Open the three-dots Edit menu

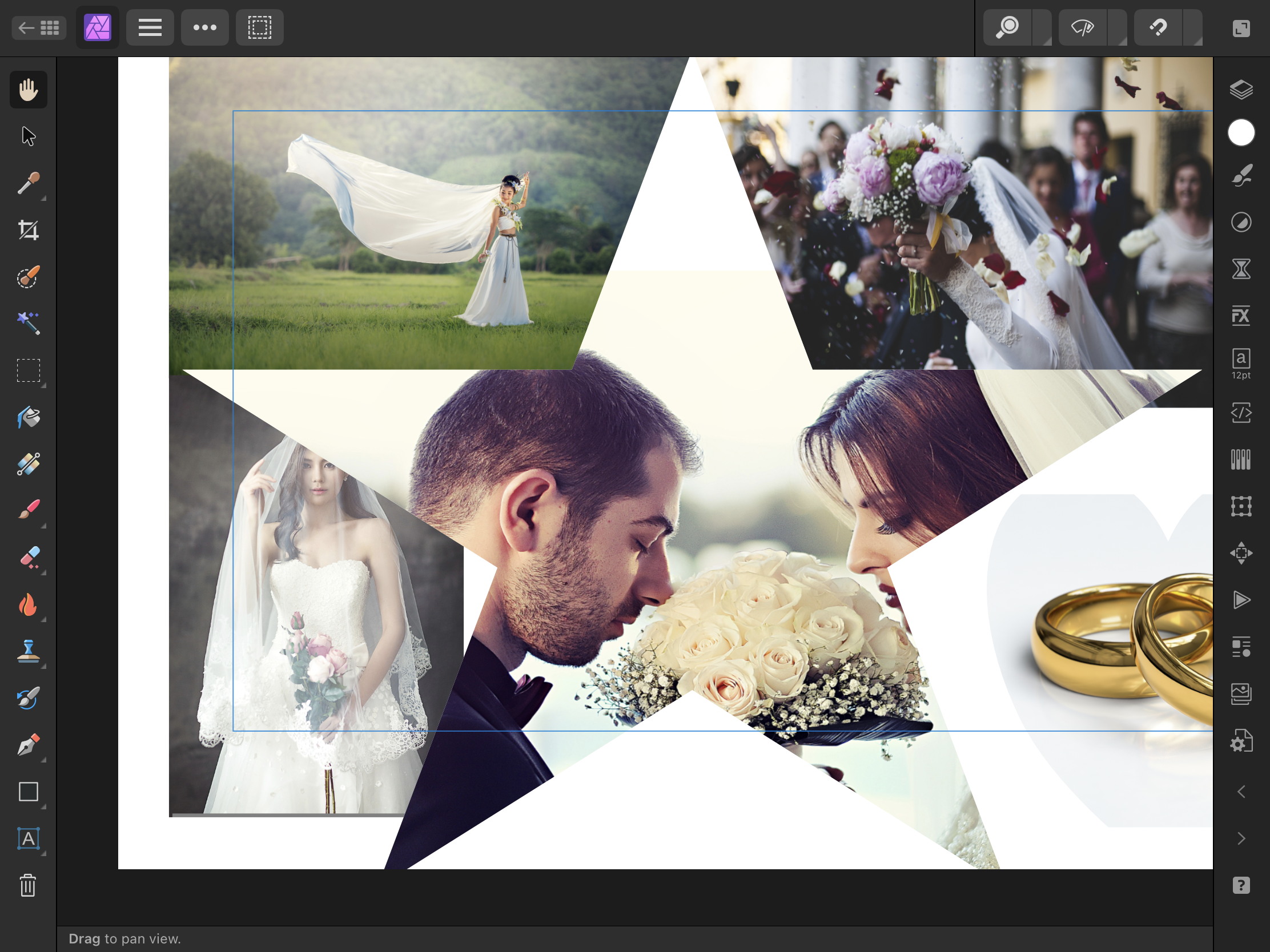click(x=204, y=27)
